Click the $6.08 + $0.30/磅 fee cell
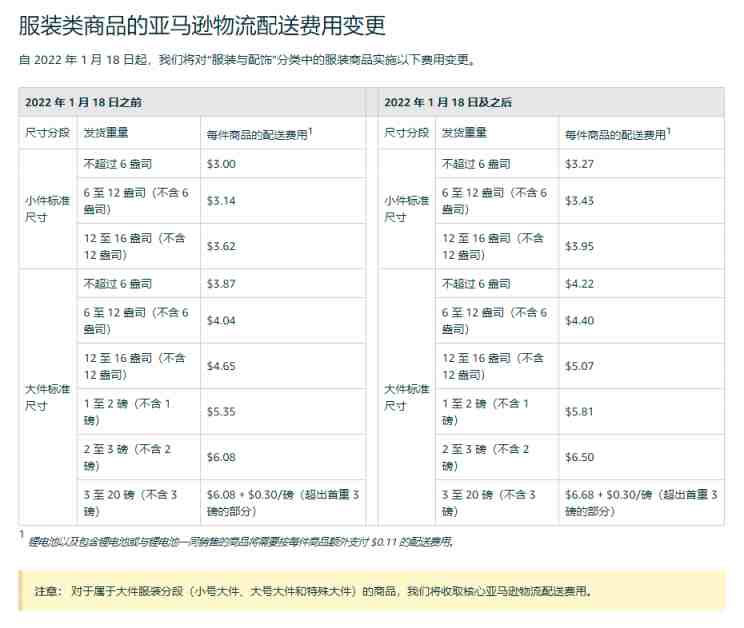 (x=283, y=503)
